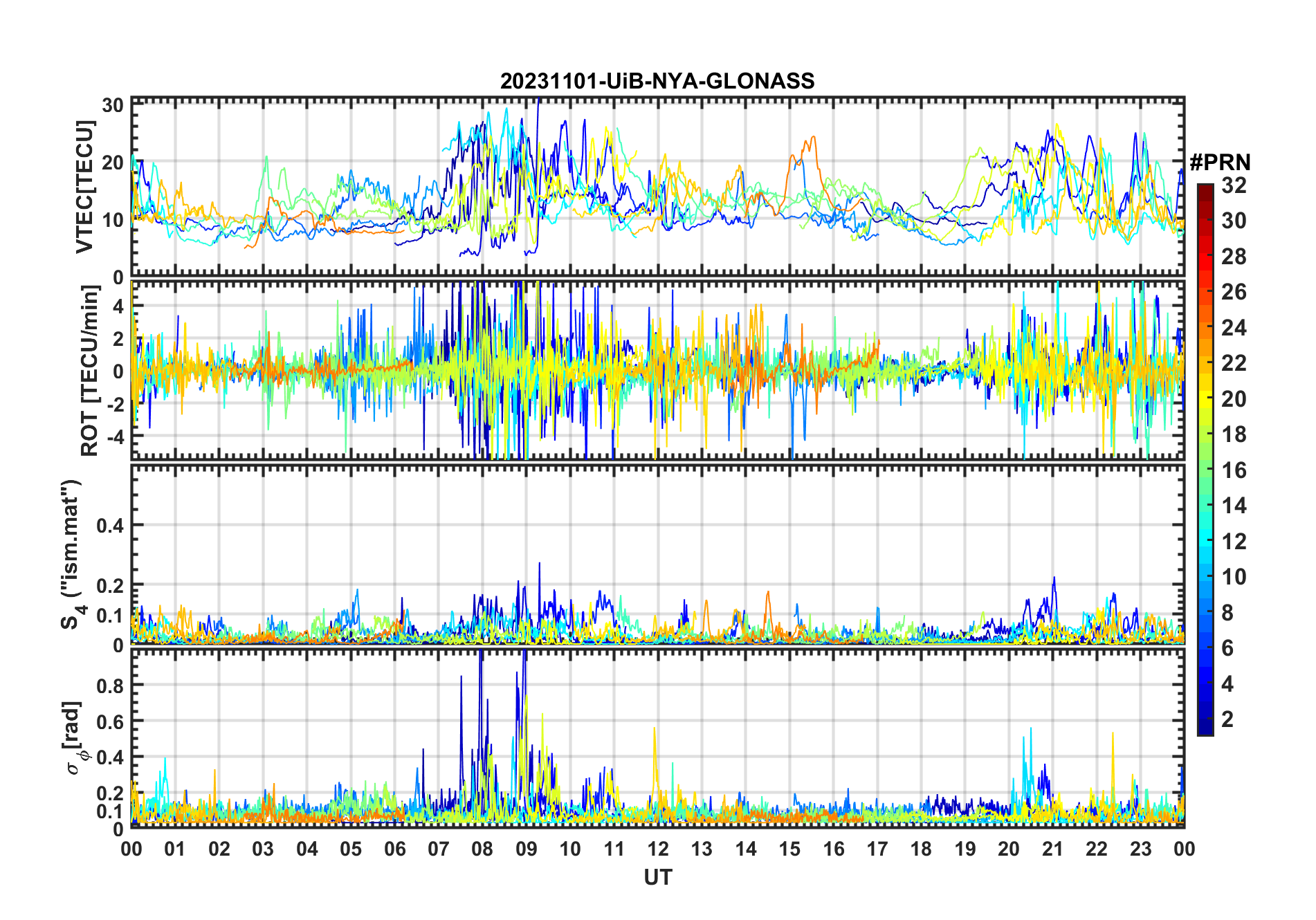Click the UT x-axis label
Image resolution: width=1316 pixels, height=920 pixels.
(657, 878)
